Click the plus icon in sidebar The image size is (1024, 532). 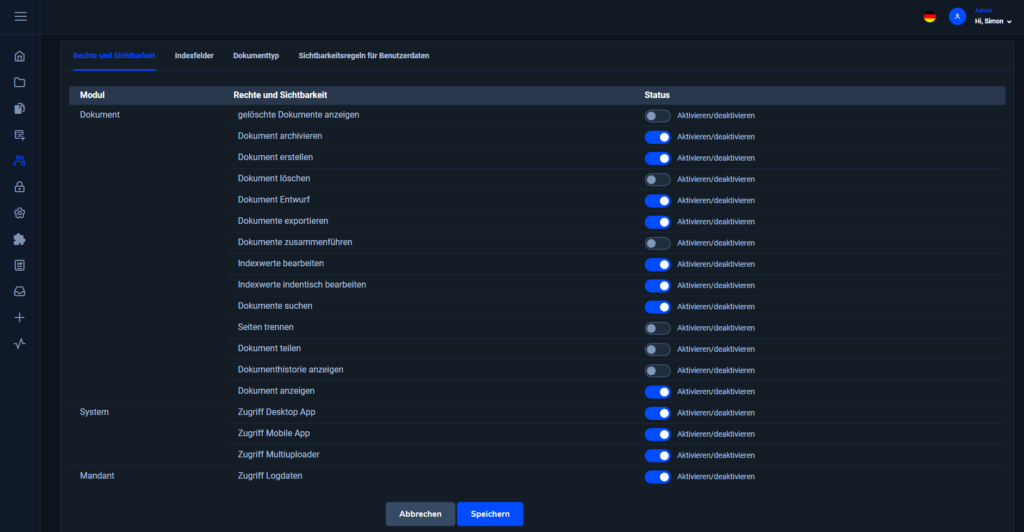20,317
